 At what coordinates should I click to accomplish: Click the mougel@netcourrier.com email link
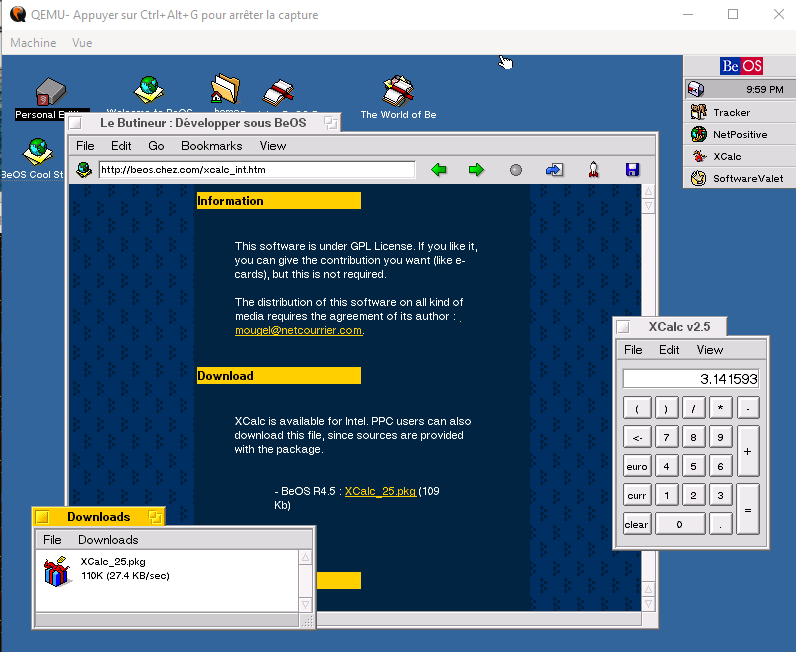tap(298, 330)
